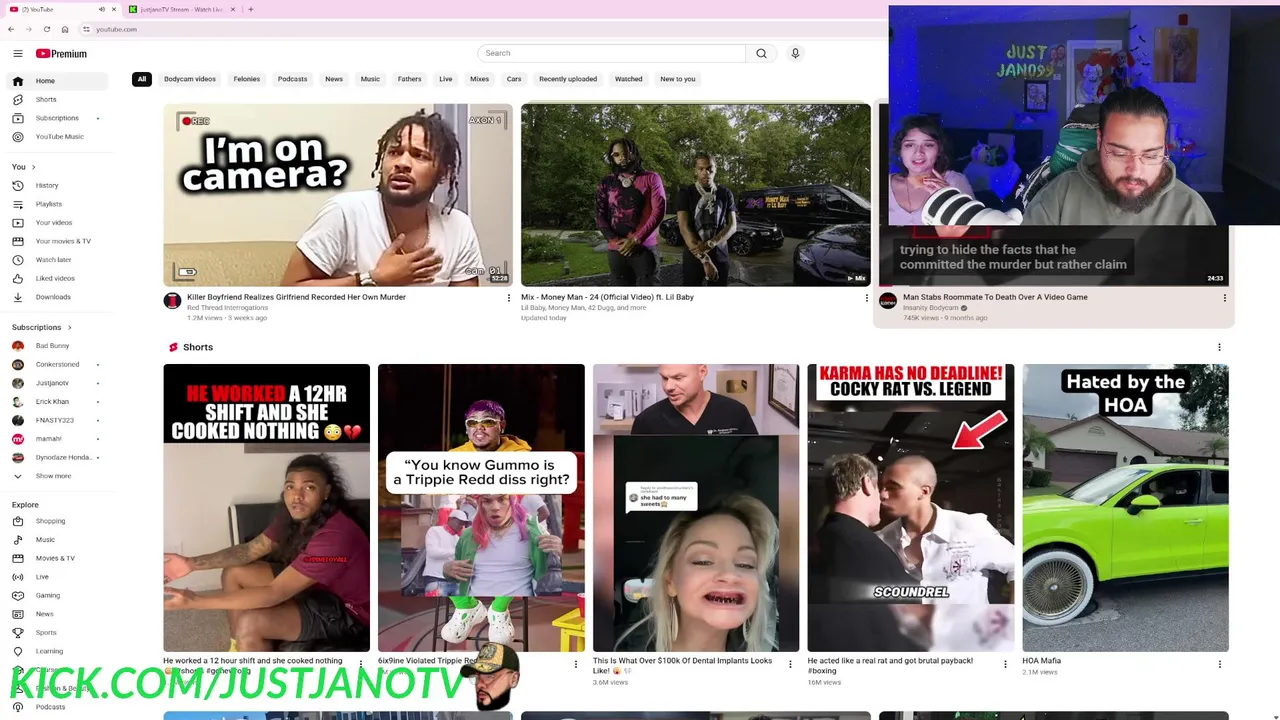Close the justjanoTV Stream browser tab
Screen dimensions: 1280x720
(x=233, y=9)
